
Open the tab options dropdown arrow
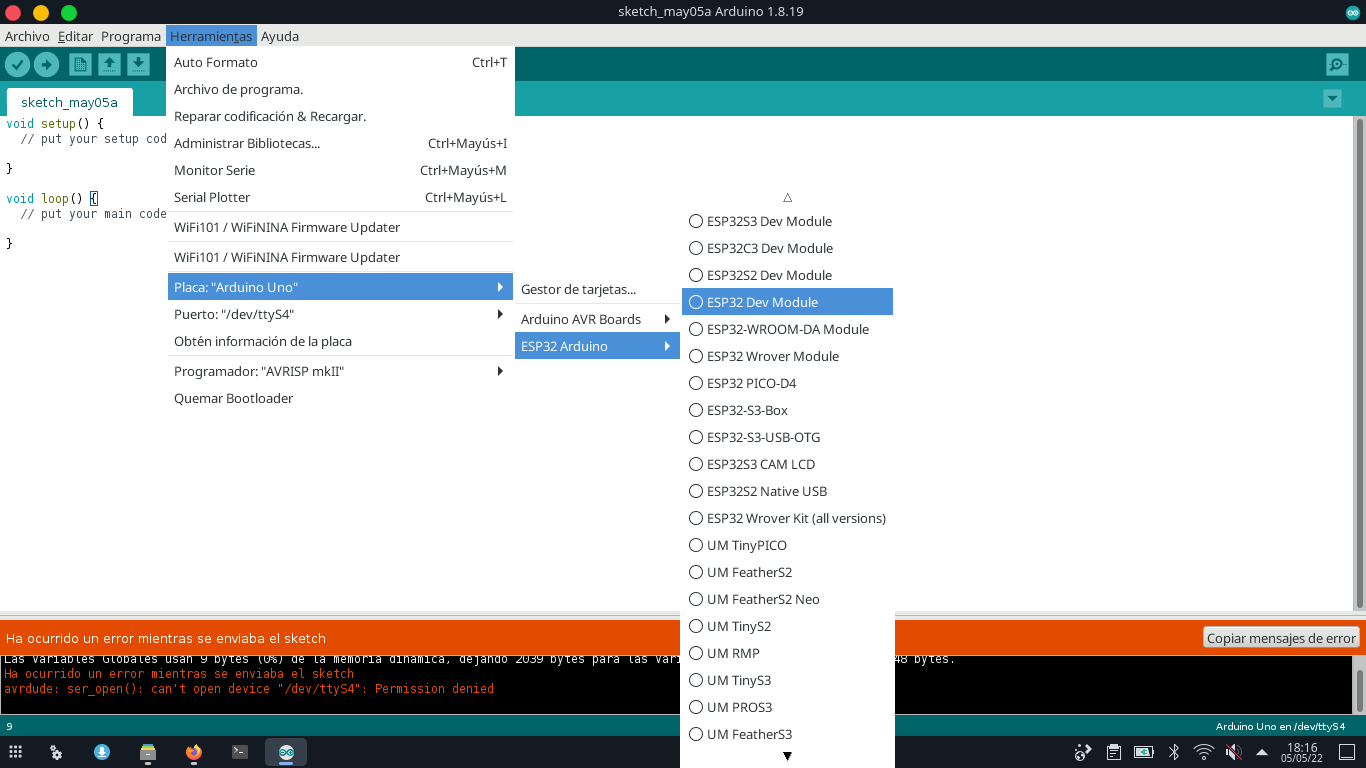click(x=1332, y=98)
